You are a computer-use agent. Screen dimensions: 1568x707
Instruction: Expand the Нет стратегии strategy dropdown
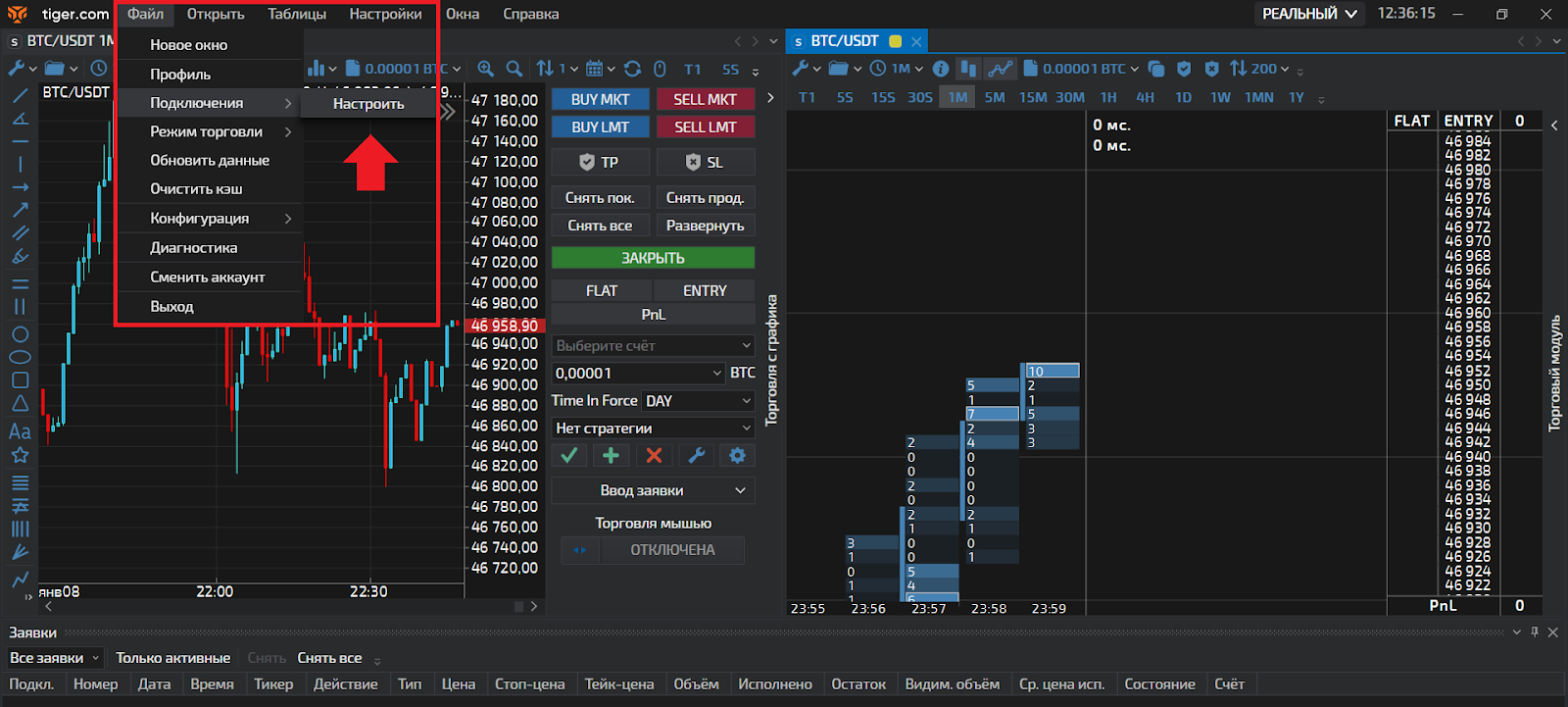(x=653, y=429)
